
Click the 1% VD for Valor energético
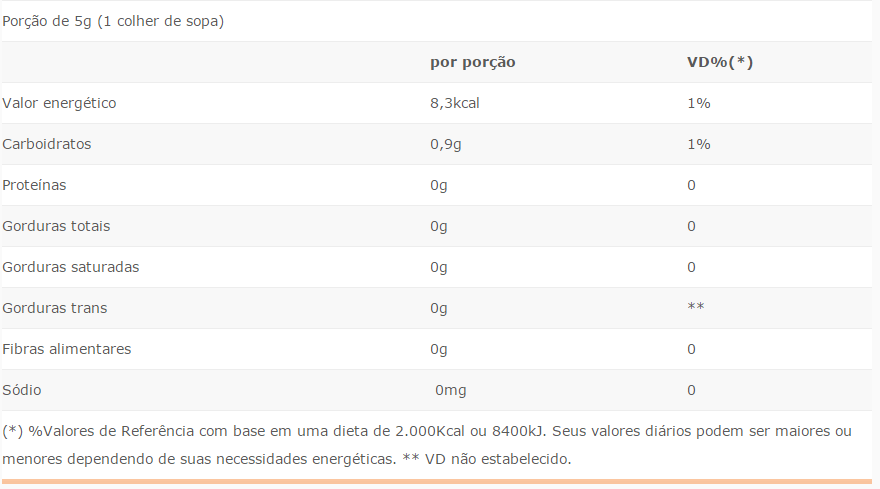pyautogui.click(x=699, y=103)
